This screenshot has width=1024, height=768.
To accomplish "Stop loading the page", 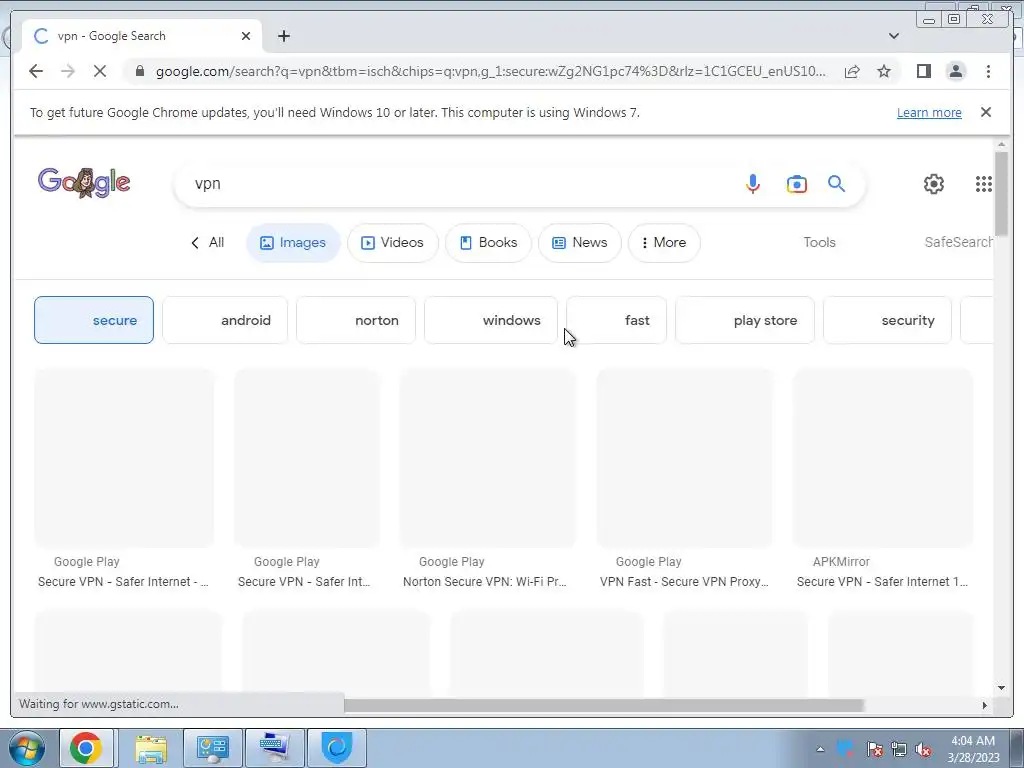I will [x=100, y=71].
